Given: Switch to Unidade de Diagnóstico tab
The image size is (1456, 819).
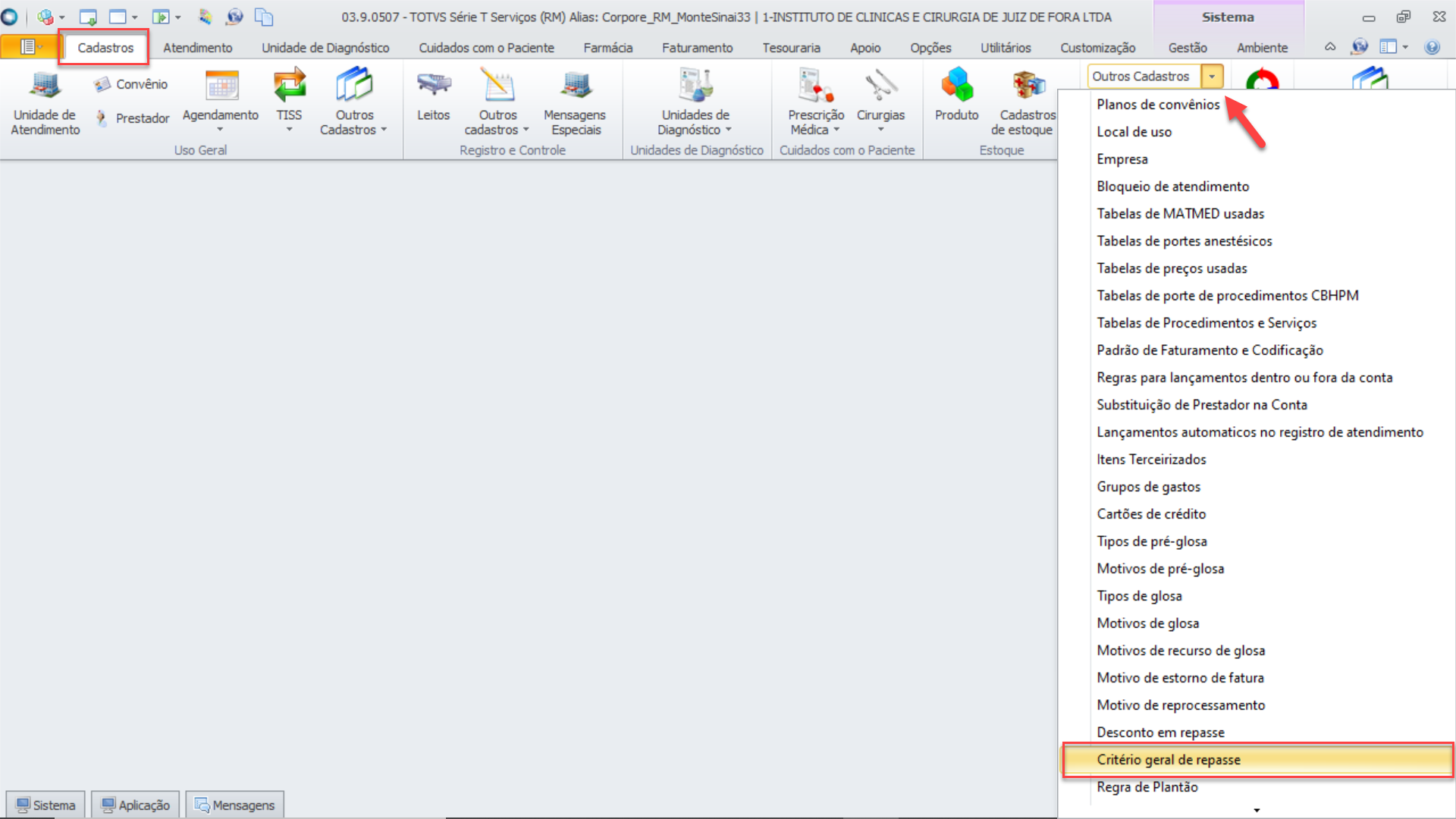Looking at the screenshot, I should [x=325, y=48].
